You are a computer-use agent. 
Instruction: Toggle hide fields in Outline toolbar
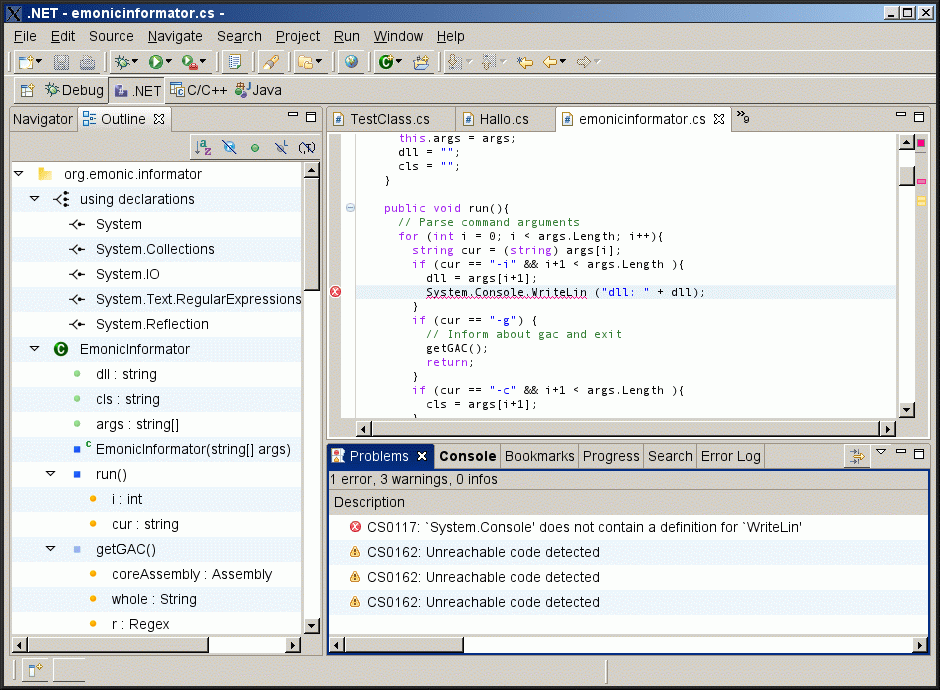click(229, 147)
